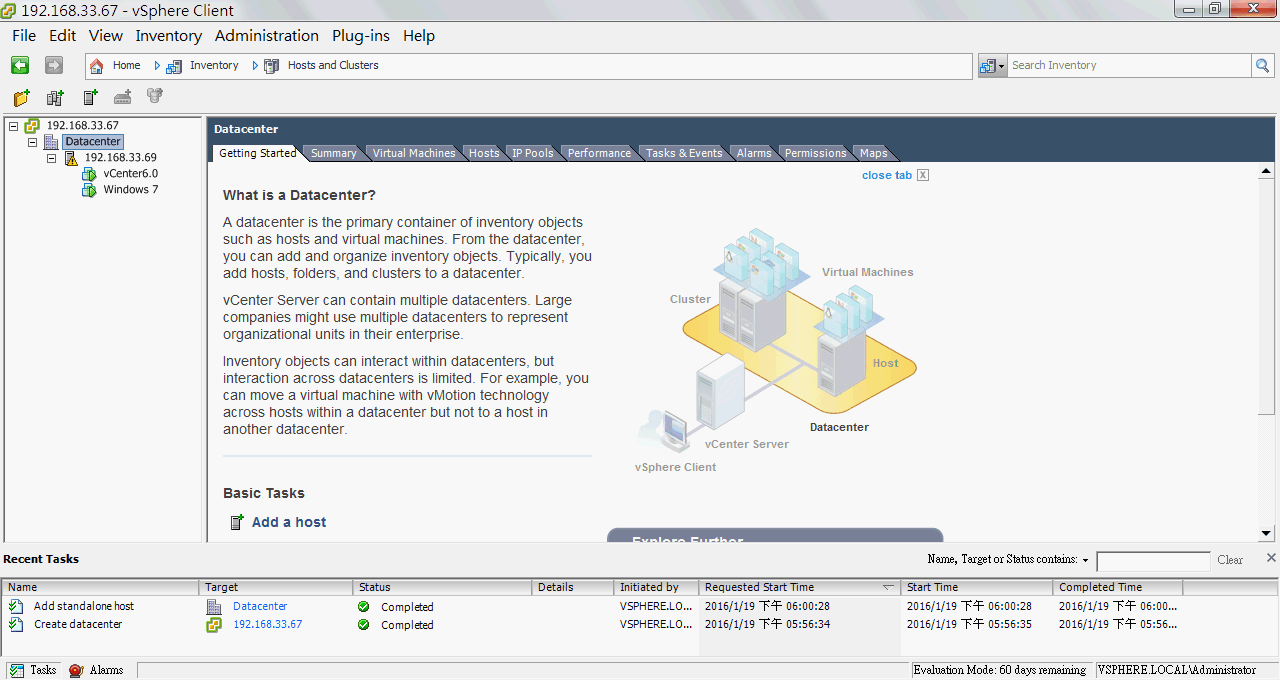Click the forward navigation arrow

tap(54, 65)
